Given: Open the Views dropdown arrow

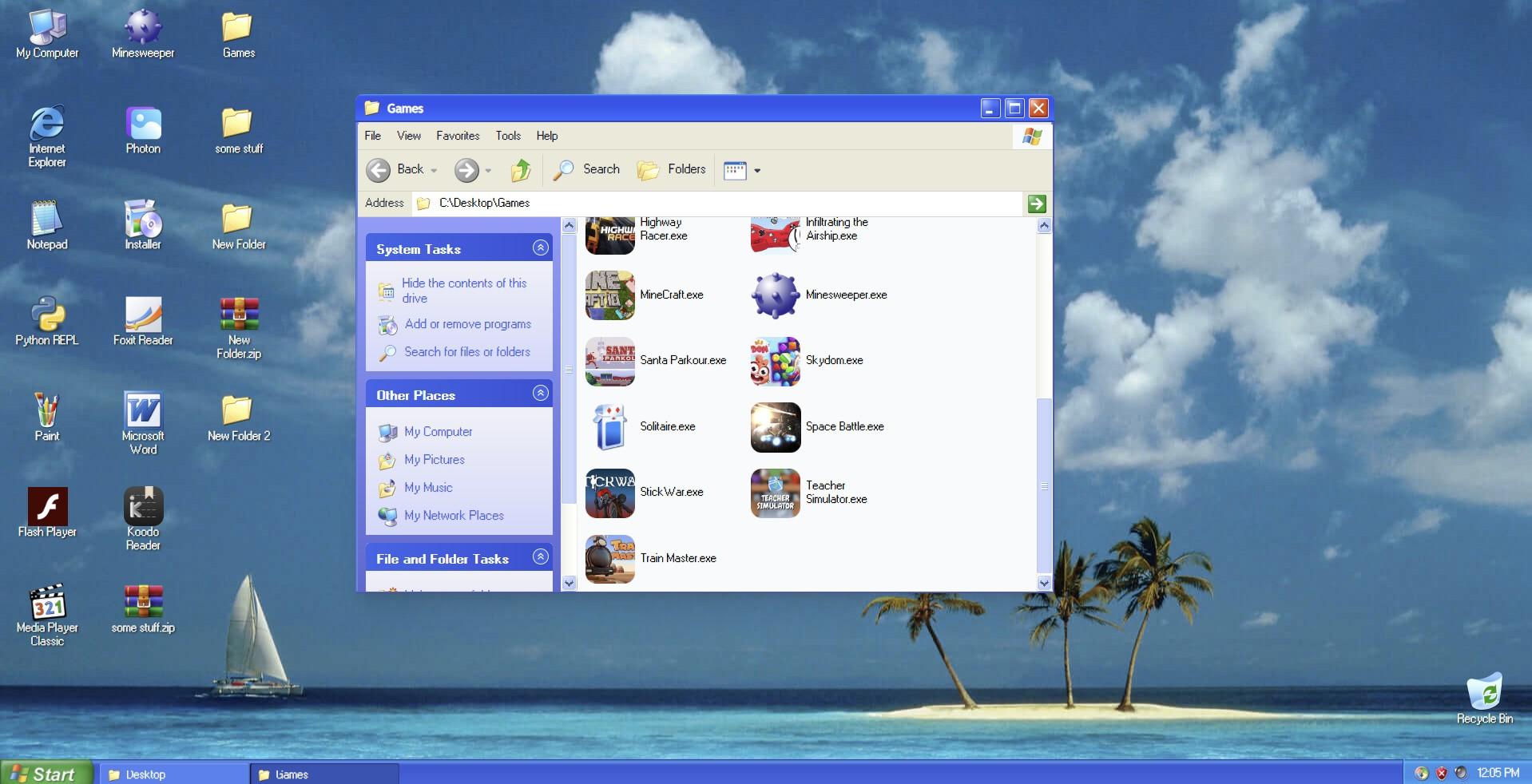Looking at the screenshot, I should click(x=757, y=170).
